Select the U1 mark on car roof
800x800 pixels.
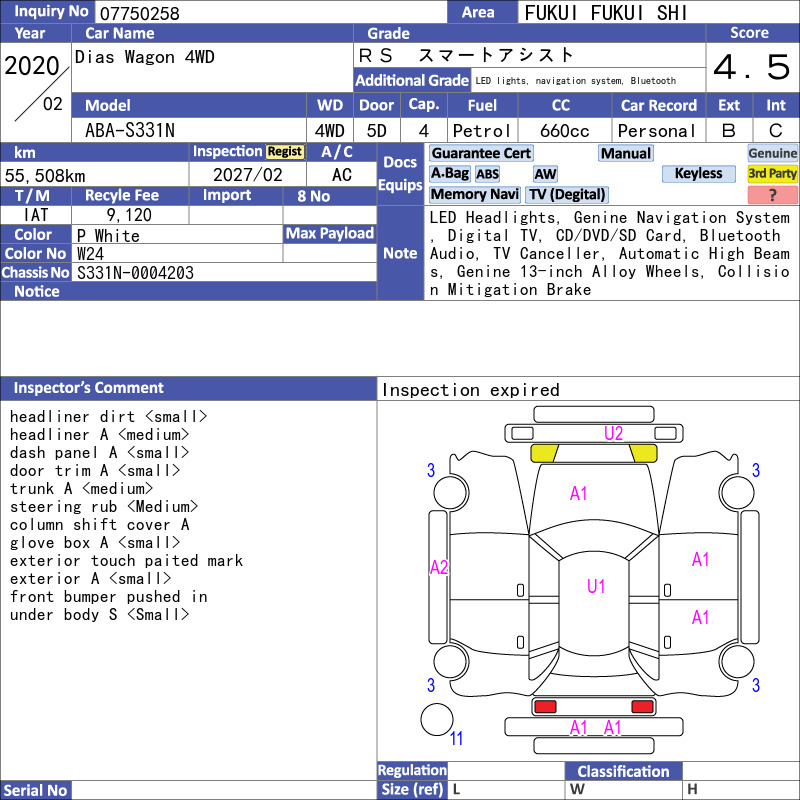[x=596, y=586]
